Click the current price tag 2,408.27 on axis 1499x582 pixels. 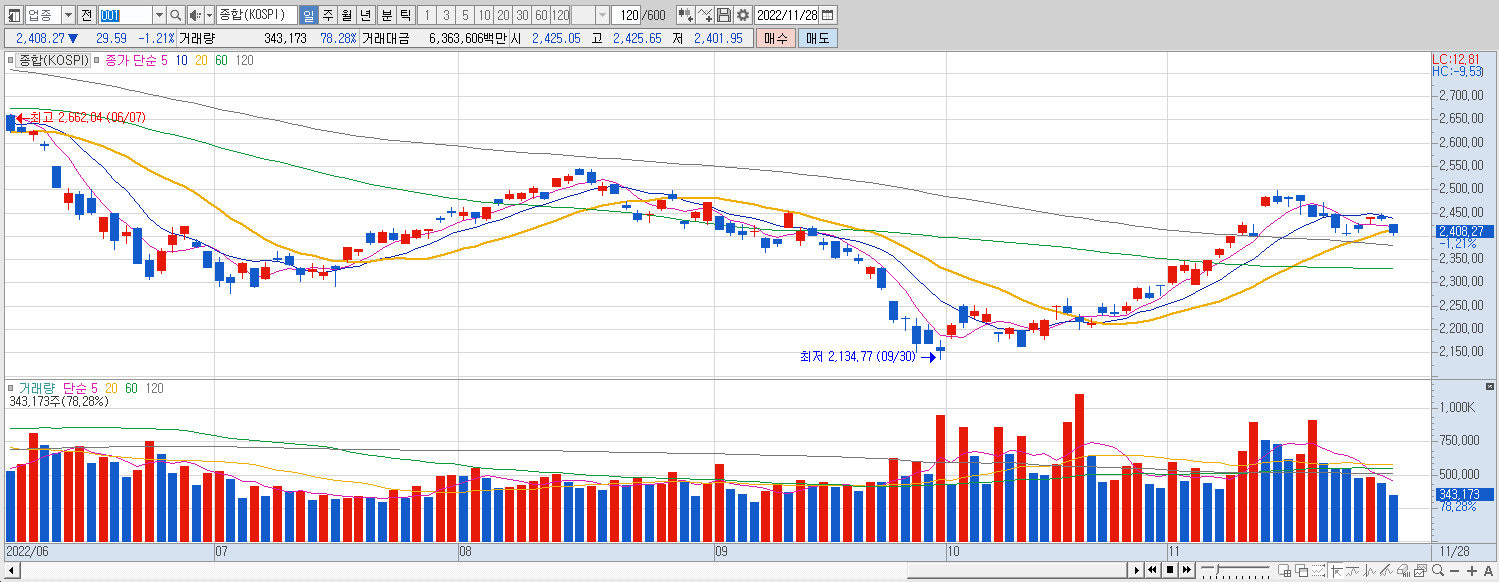click(x=1465, y=231)
